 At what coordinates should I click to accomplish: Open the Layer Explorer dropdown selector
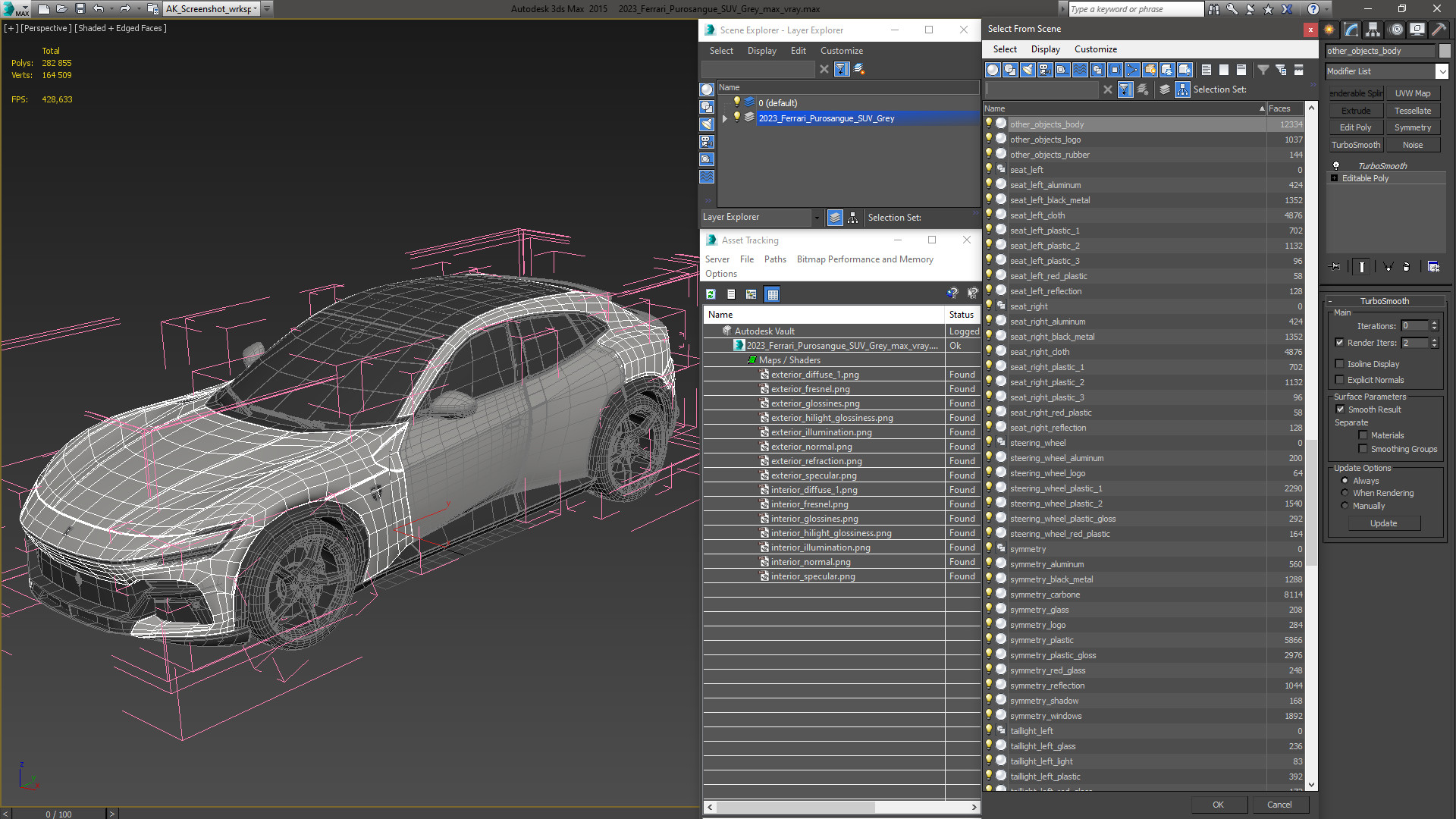[817, 218]
